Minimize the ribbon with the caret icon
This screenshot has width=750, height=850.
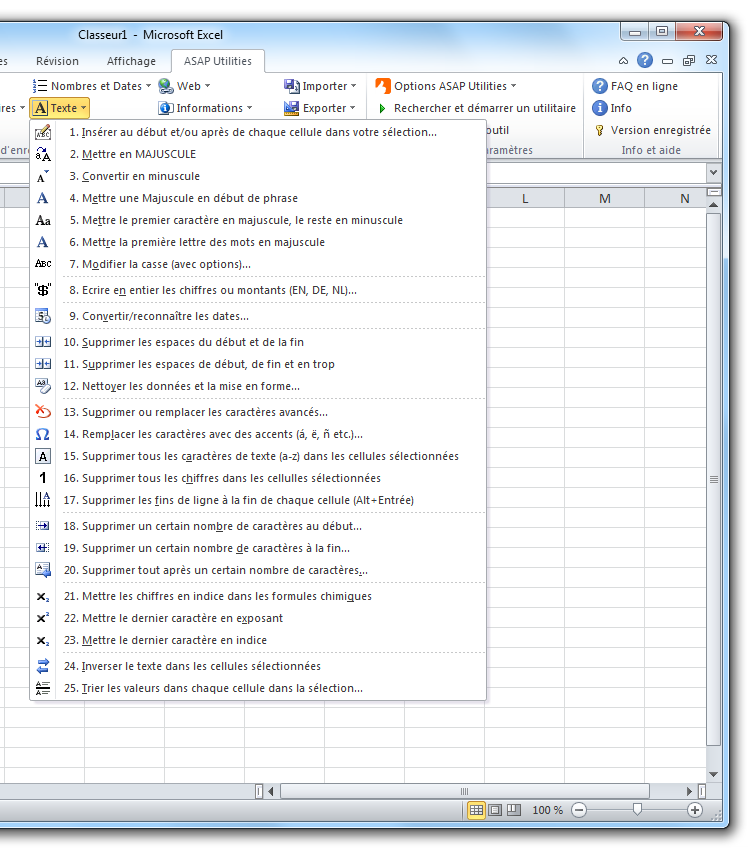[x=623, y=61]
